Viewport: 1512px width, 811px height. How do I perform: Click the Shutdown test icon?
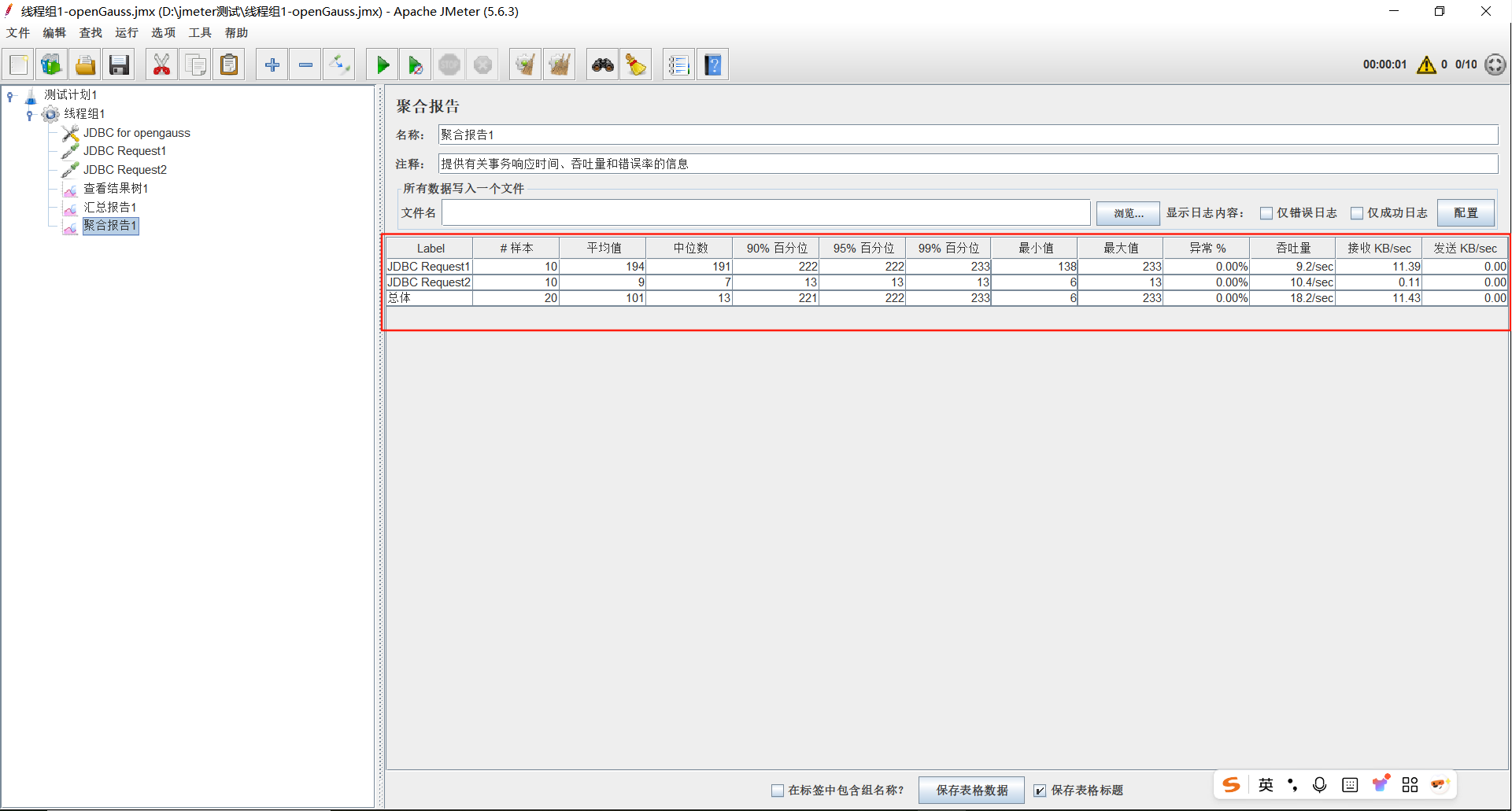click(x=482, y=65)
